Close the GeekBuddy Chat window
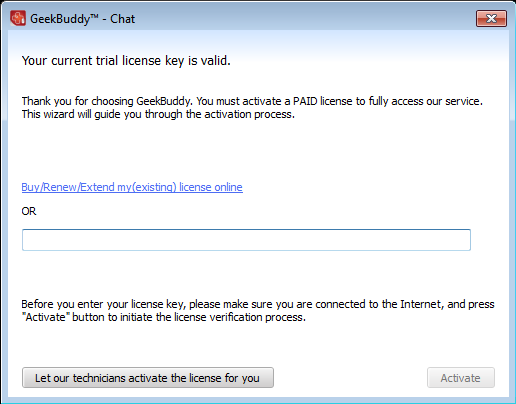The image size is (516, 404). tap(491, 18)
